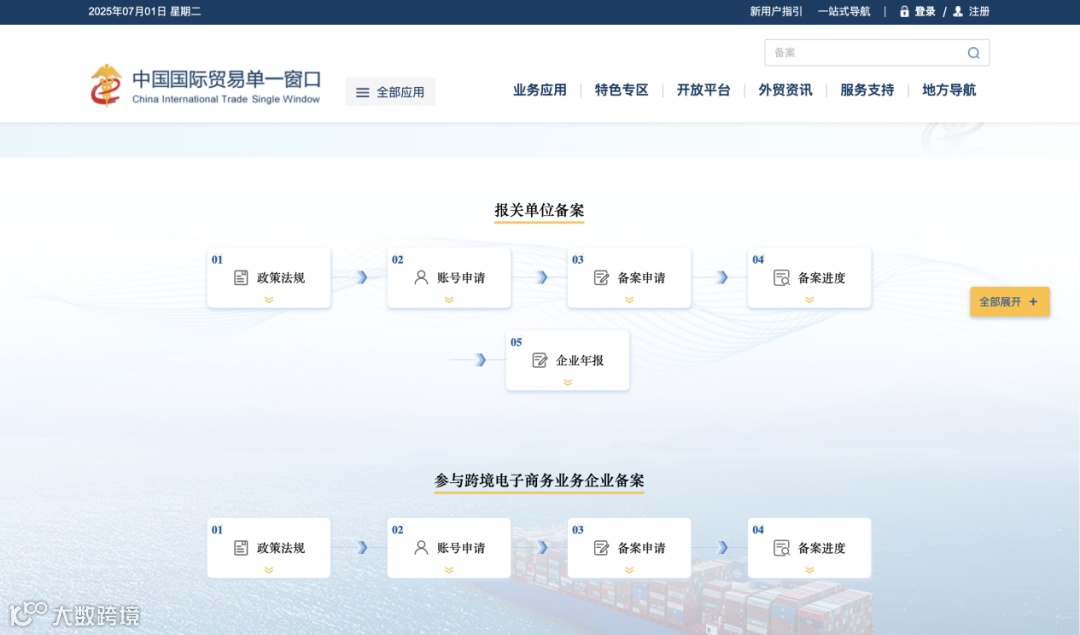1080x635 pixels.
Task: Click the 备案进度 search-document icon under 报关单位备案
Action: point(782,278)
